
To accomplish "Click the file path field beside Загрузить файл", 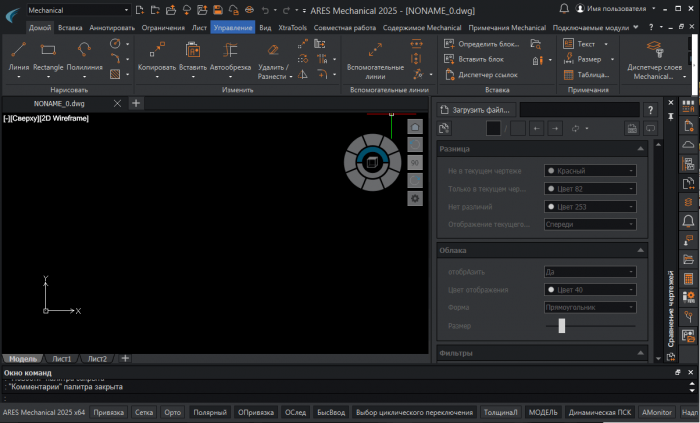I will pos(579,109).
